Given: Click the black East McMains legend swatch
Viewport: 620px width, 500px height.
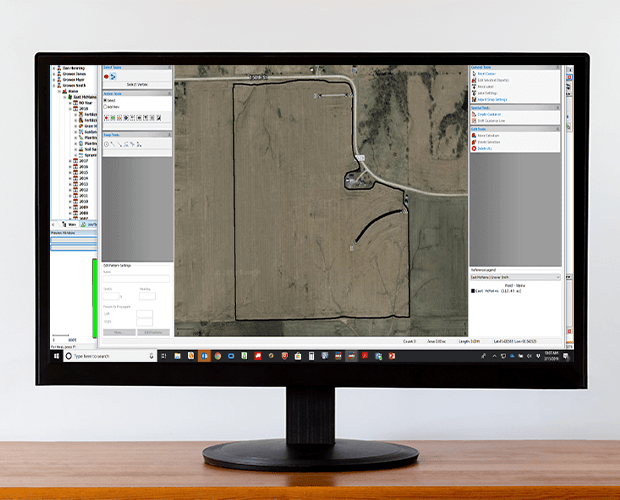Looking at the screenshot, I should tap(472, 291).
